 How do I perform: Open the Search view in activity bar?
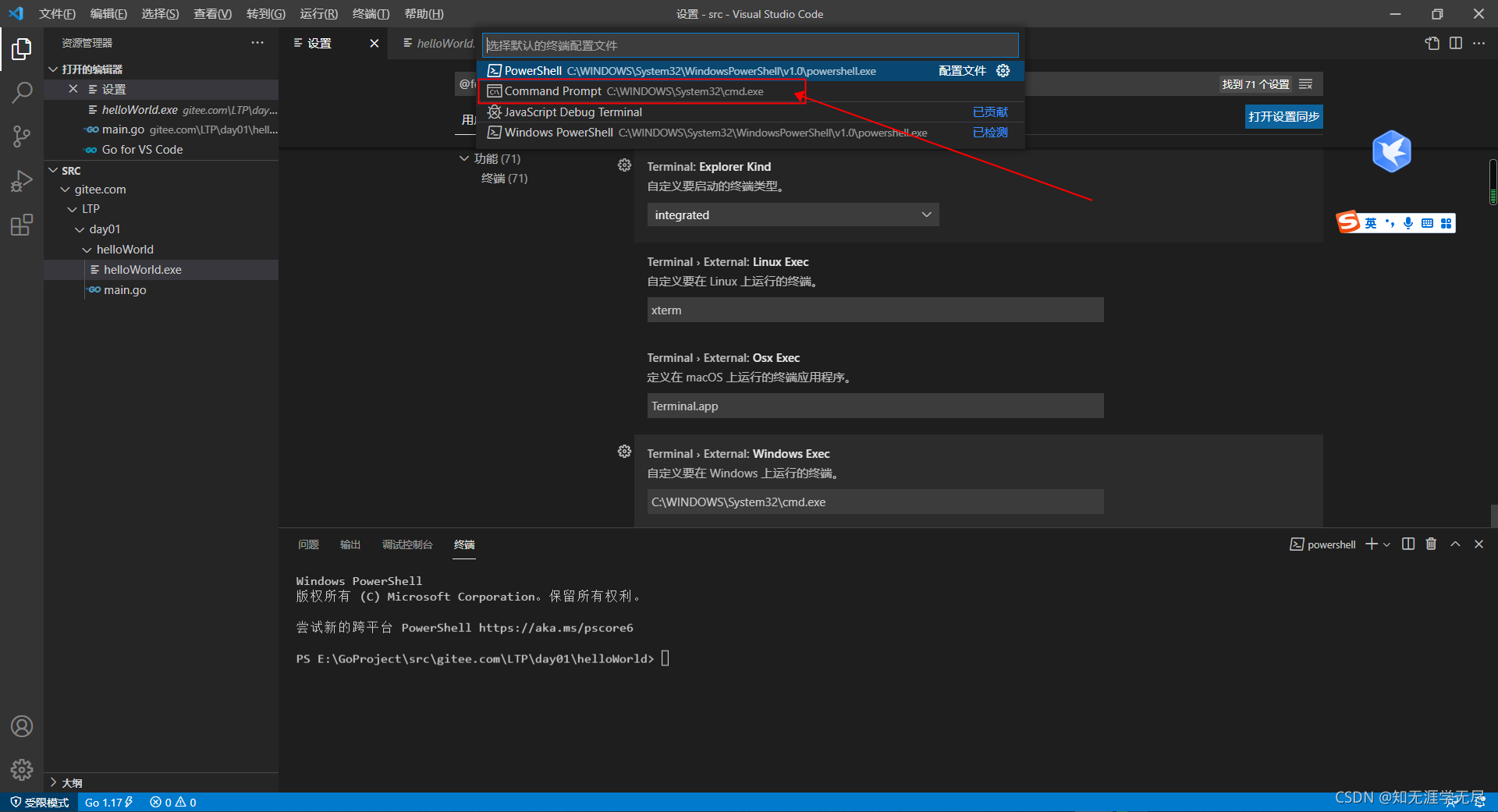(22, 94)
